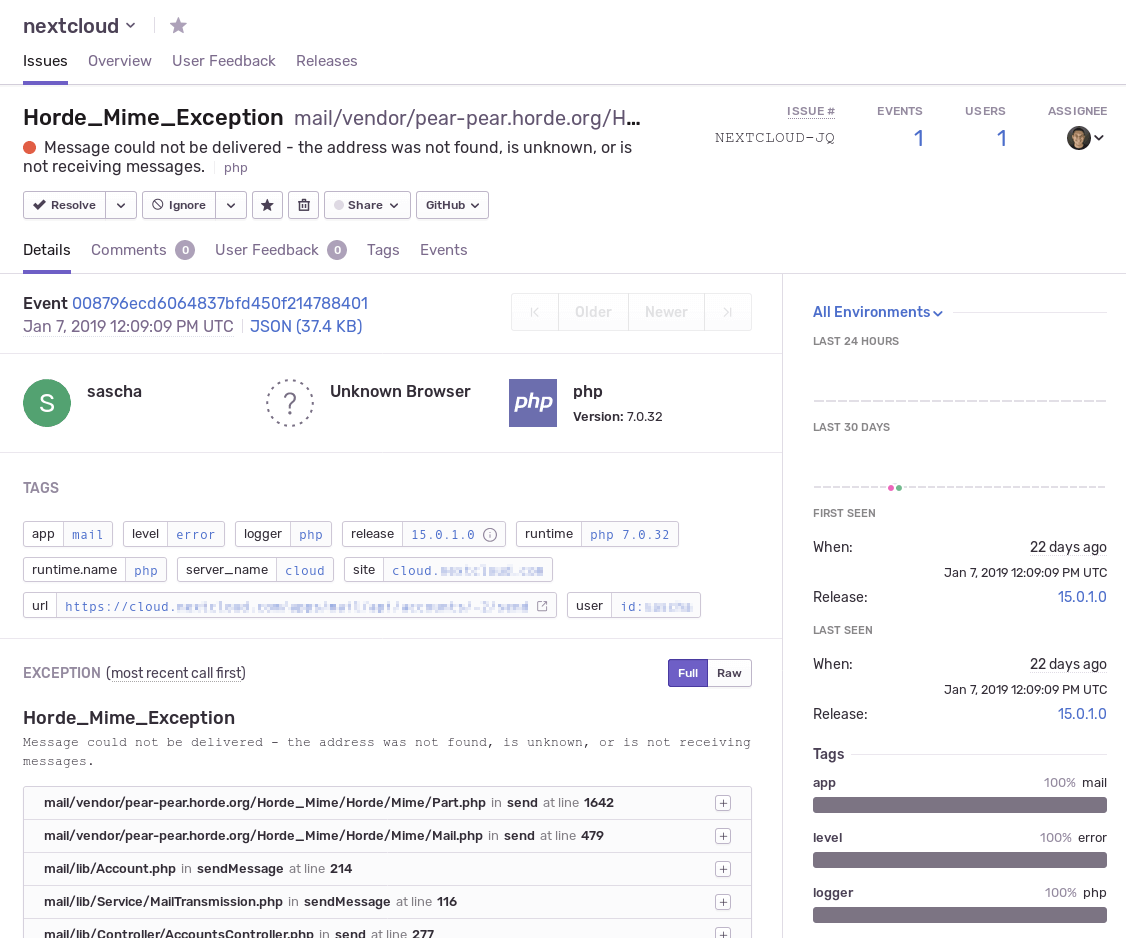Click the sascha user avatar

tap(47, 403)
